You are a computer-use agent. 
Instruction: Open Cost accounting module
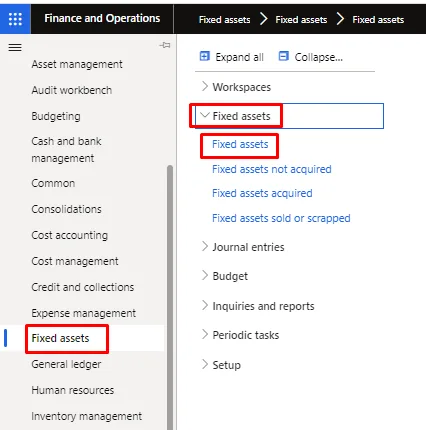pos(69,235)
